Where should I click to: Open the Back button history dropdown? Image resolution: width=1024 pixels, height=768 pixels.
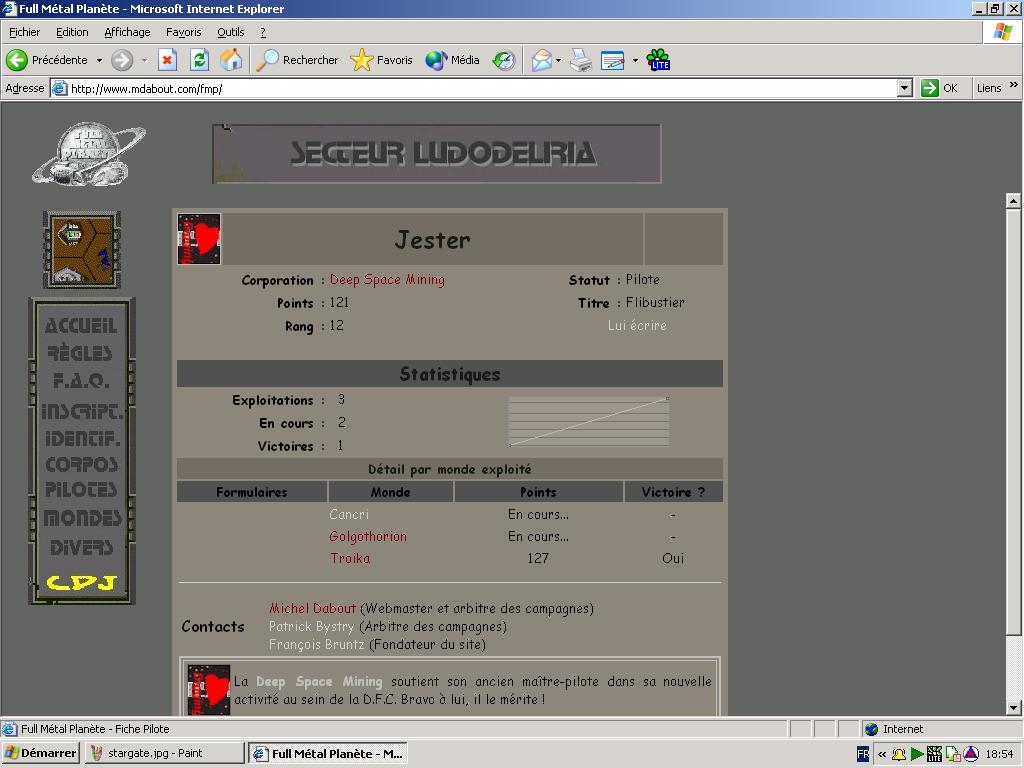[99, 60]
